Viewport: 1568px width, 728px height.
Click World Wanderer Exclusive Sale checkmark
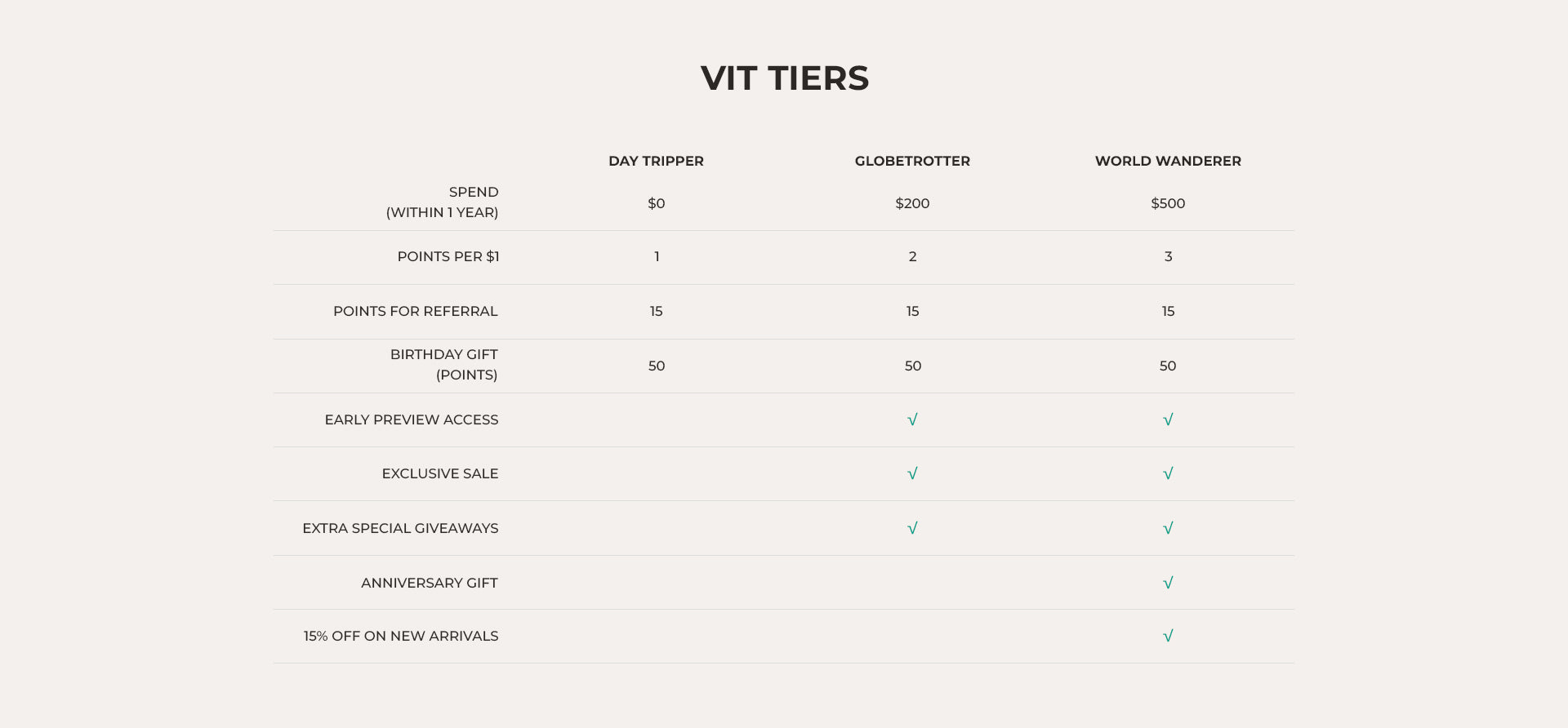(x=1168, y=473)
